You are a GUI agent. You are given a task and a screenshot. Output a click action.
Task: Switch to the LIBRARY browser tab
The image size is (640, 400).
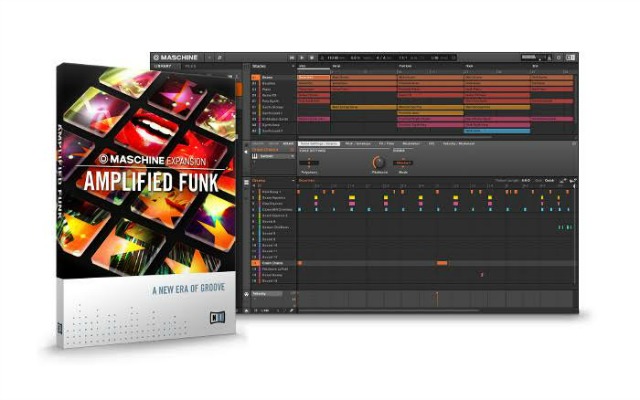pyautogui.click(x=163, y=66)
